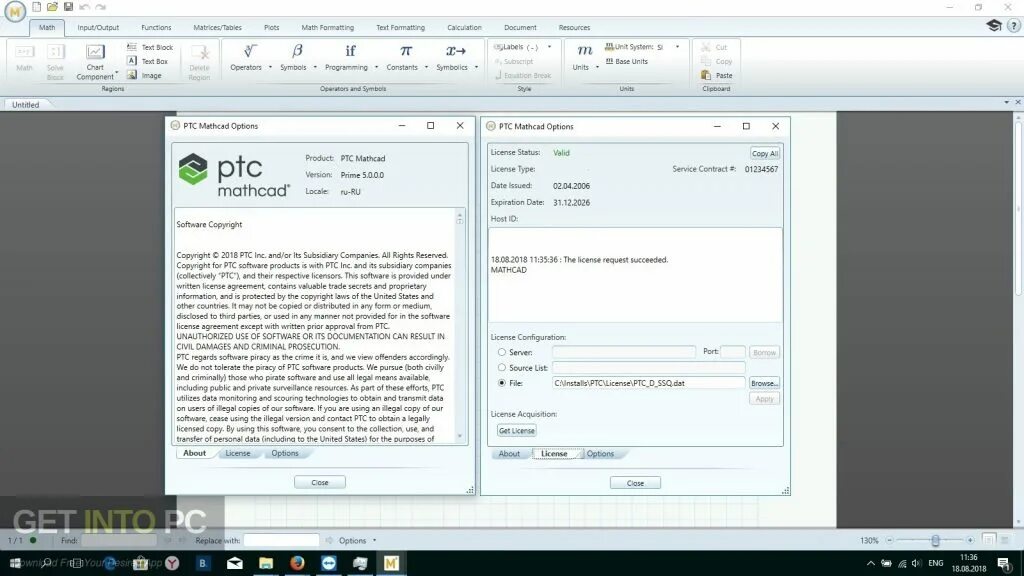Open the Matrices/Tables ribbon tab
The height and width of the screenshot is (576, 1024).
[217, 27]
